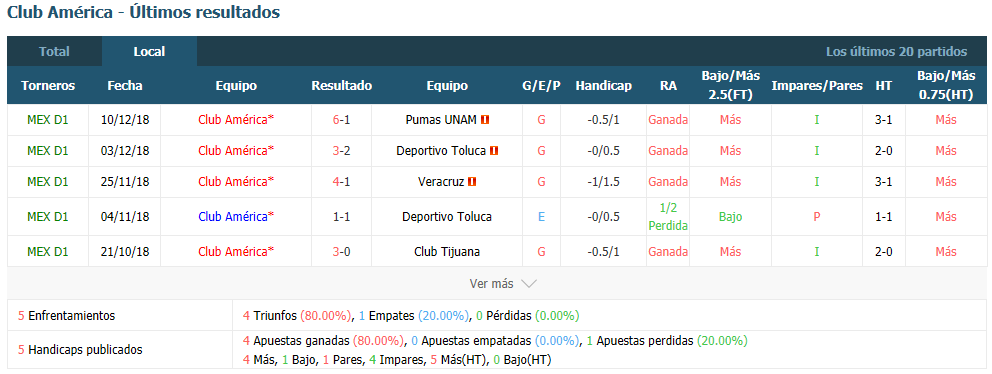Click the 6-1 result against Pumas
Image resolution: width=992 pixels, height=374 pixels.
click(x=342, y=120)
